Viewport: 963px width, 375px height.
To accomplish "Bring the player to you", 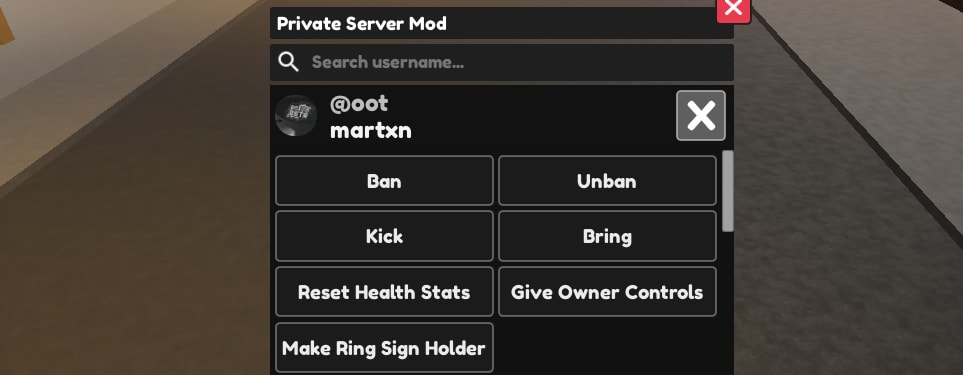I will (607, 236).
